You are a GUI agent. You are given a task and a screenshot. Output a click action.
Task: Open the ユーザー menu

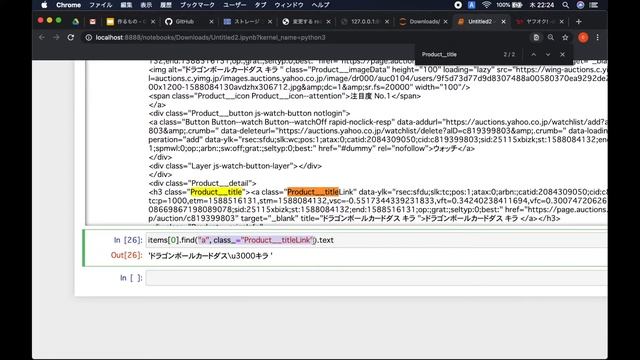tap(234, 5)
